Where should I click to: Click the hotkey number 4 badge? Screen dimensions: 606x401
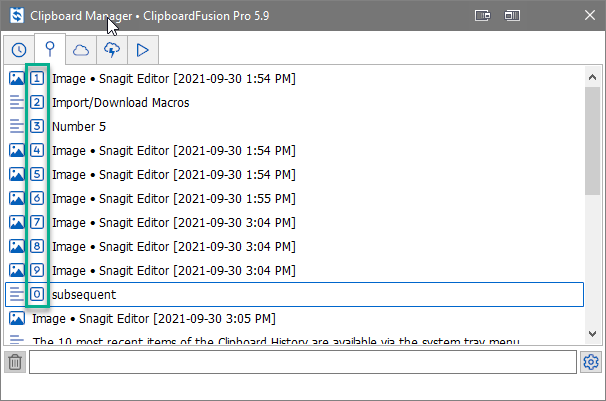click(37, 150)
